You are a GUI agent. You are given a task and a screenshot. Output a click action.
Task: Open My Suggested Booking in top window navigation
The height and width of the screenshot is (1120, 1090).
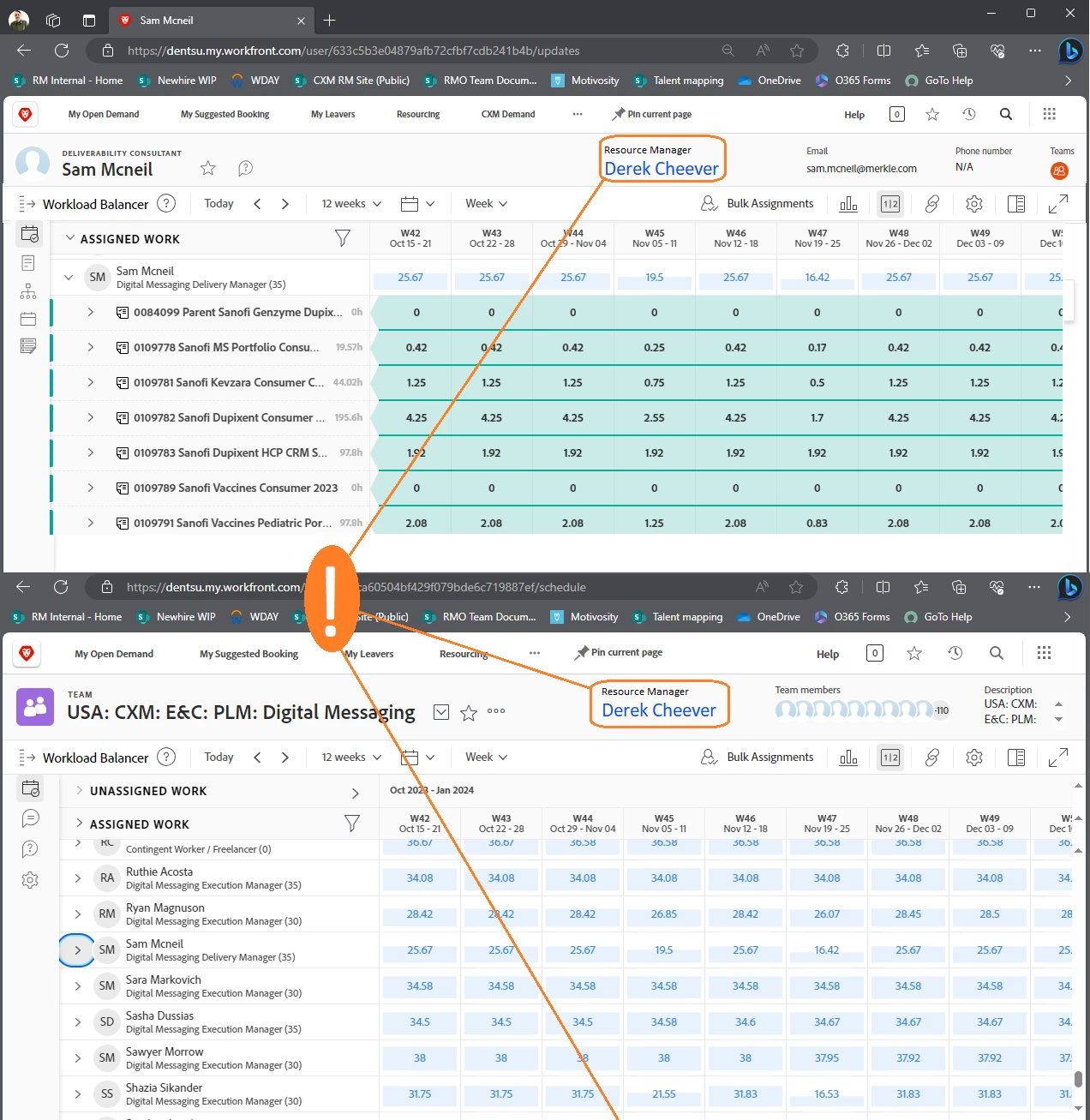225,114
